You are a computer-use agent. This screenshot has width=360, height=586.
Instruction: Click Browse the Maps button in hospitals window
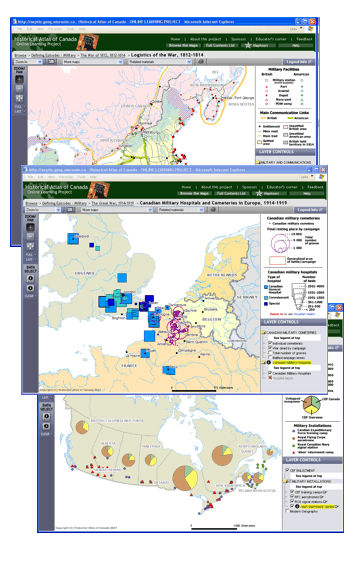tap(194, 194)
